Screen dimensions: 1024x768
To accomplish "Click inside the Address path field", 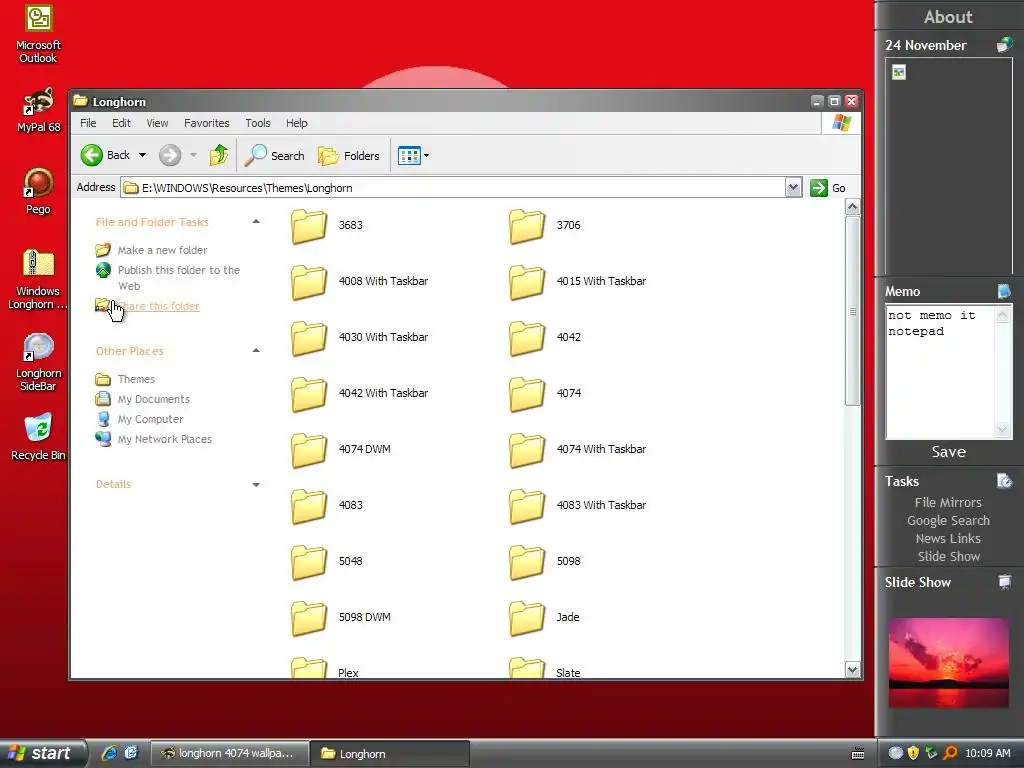I will coord(453,188).
